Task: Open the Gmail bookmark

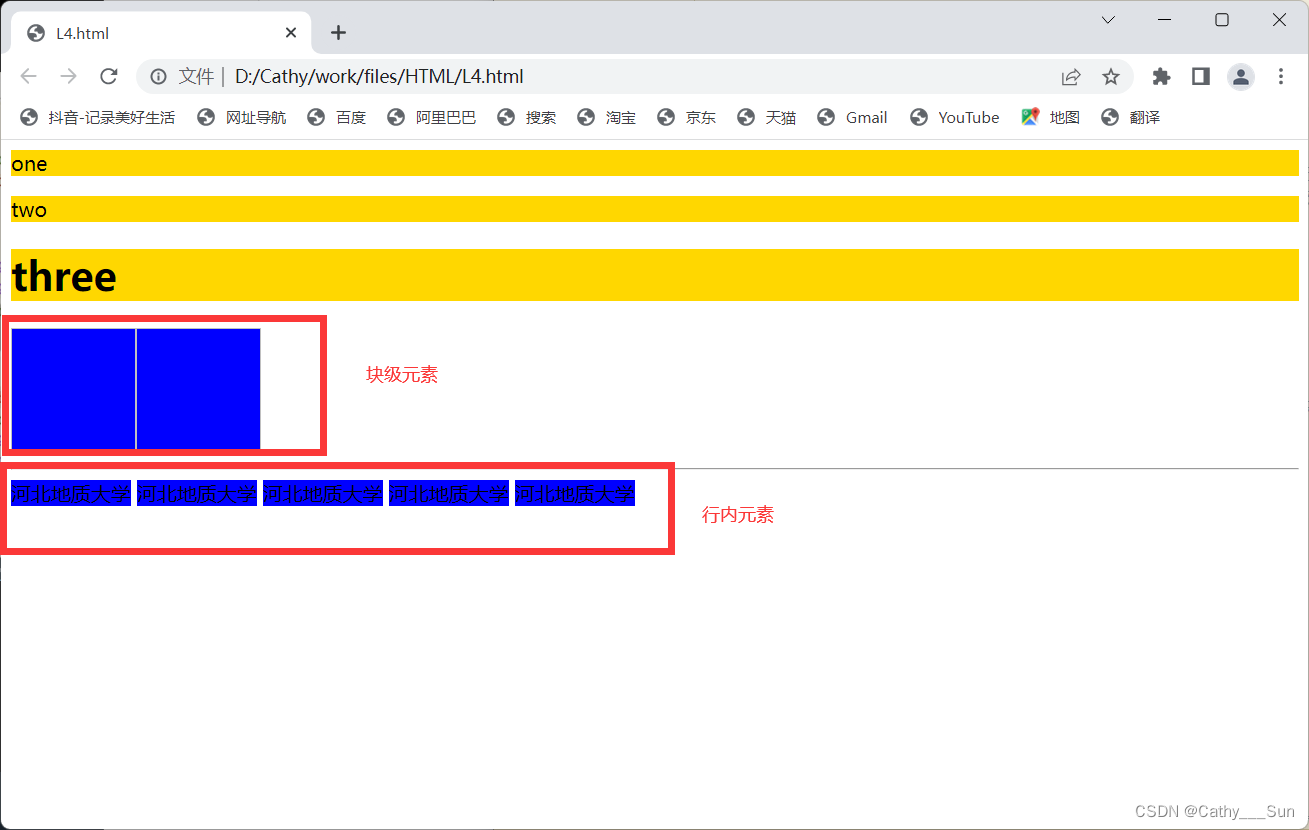Action: coord(852,118)
